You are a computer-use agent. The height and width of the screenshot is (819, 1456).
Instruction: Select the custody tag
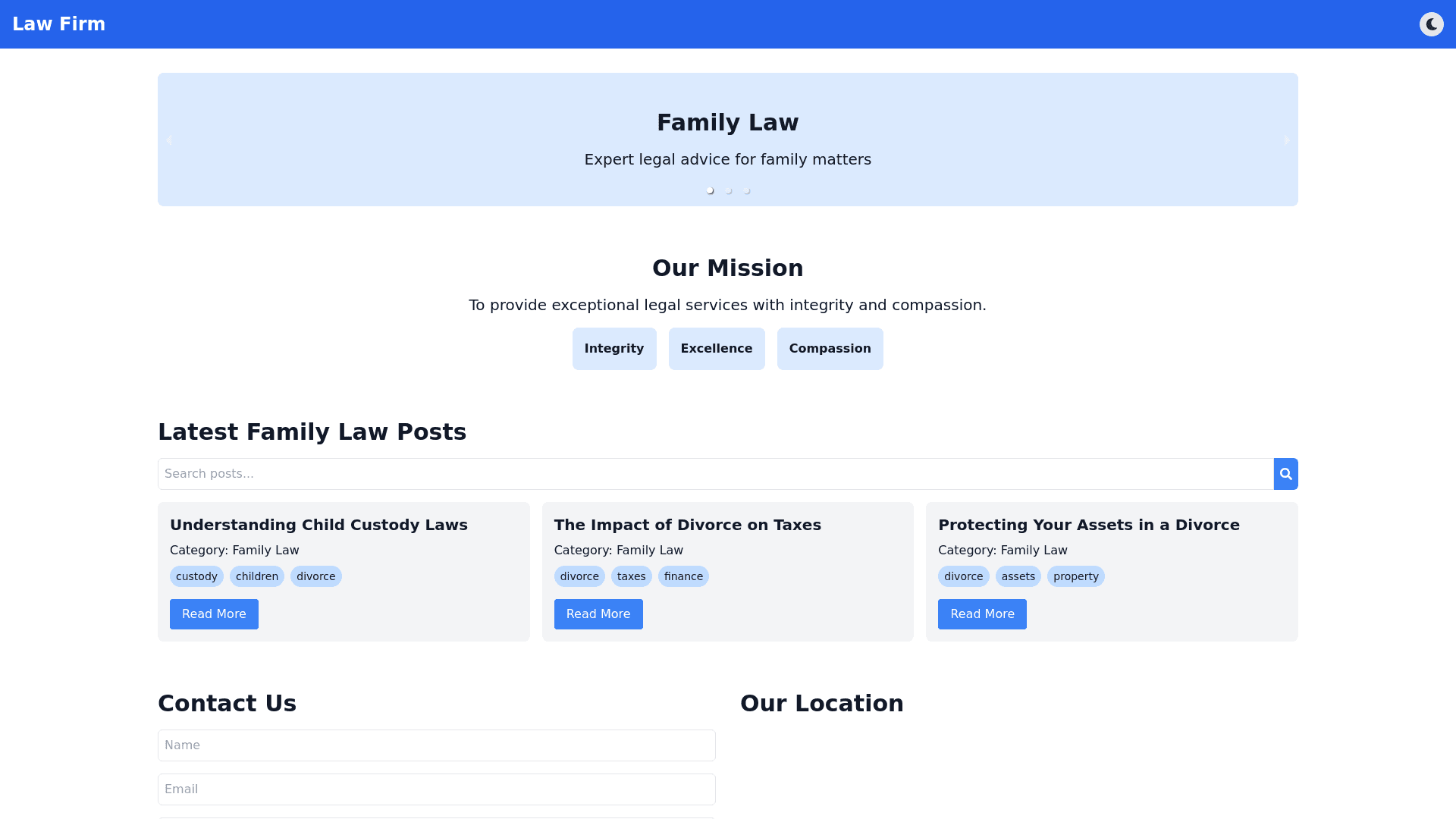point(196,576)
